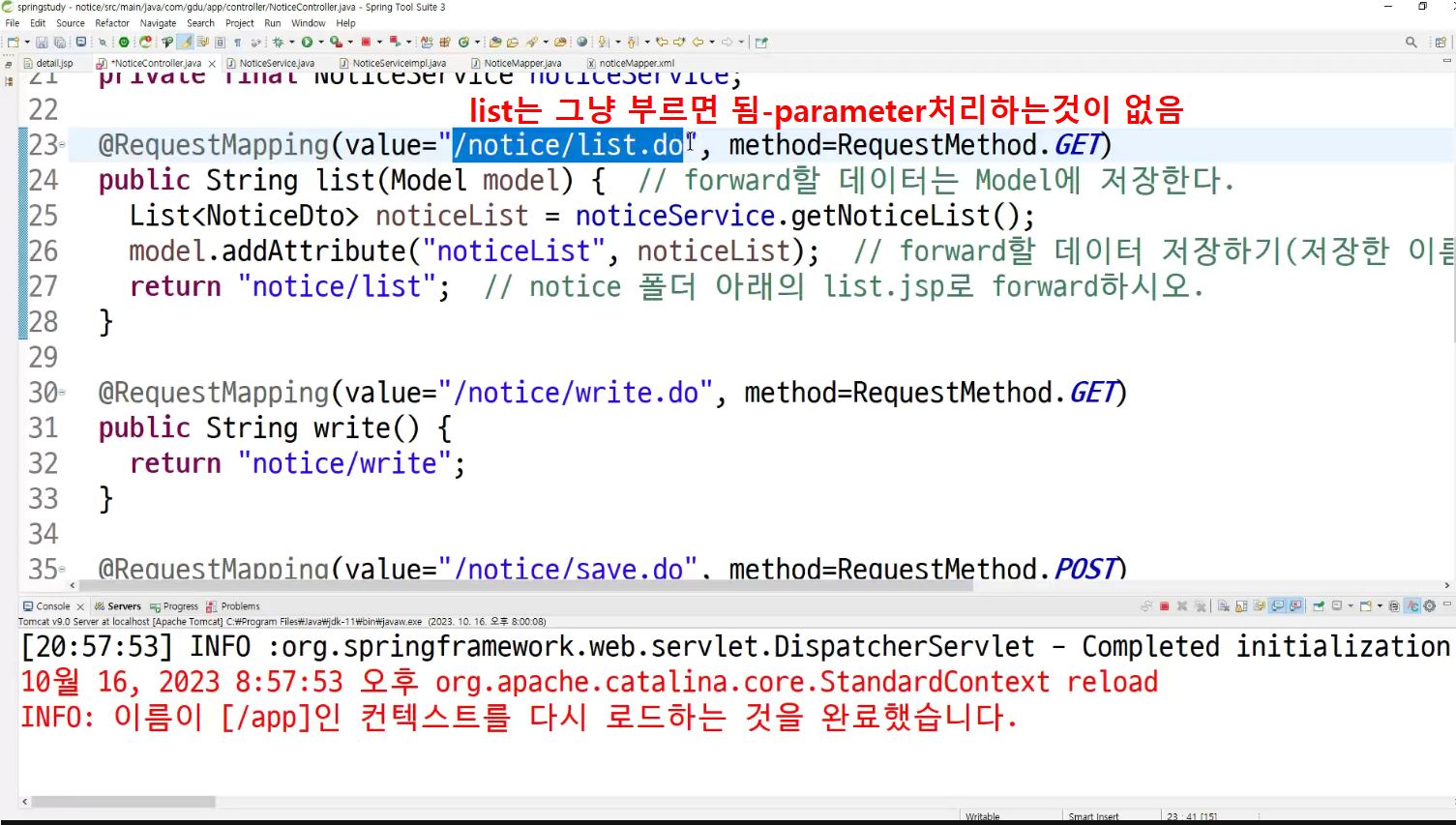Toggle Word Wrap in Console toolbar

coord(1259,606)
